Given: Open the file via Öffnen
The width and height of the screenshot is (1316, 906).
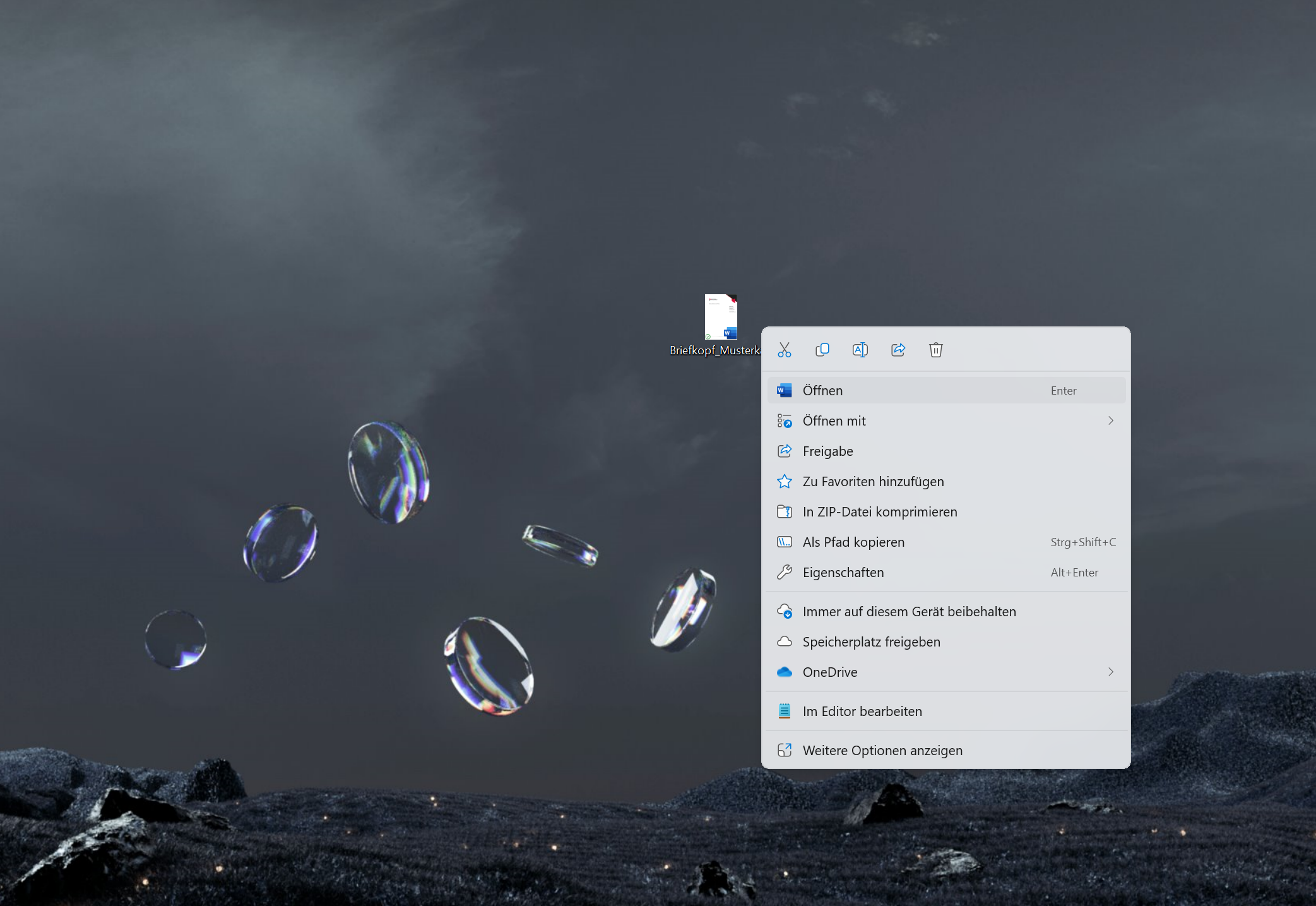Looking at the screenshot, I should (822, 391).
